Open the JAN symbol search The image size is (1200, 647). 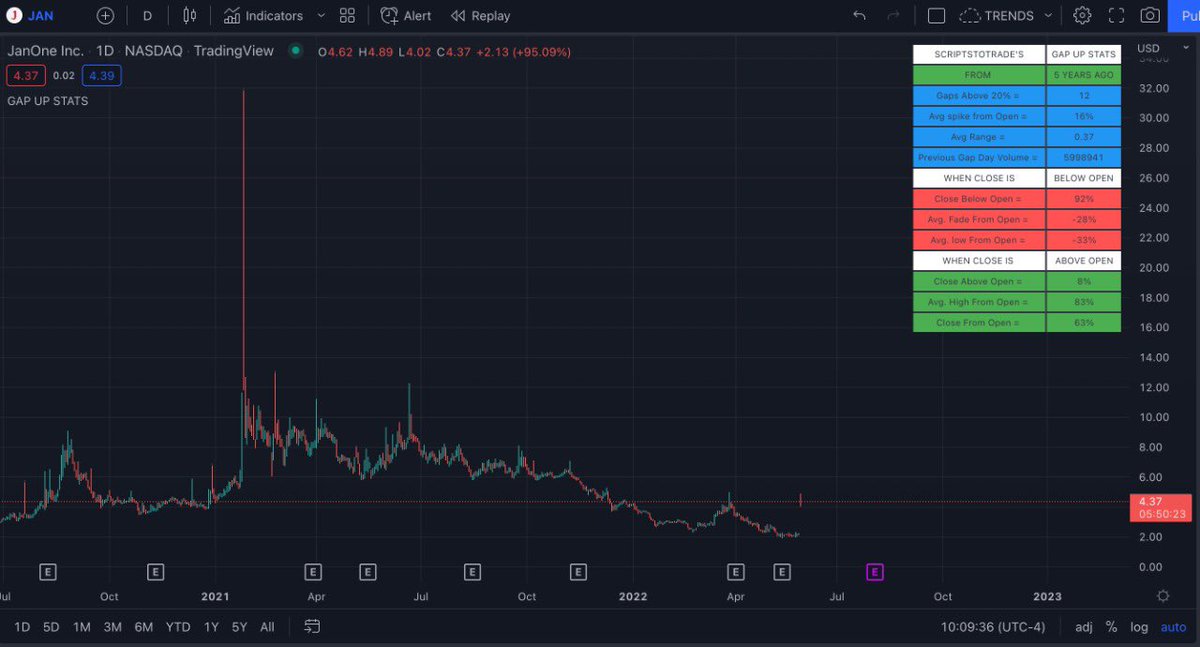click(32, 16)
